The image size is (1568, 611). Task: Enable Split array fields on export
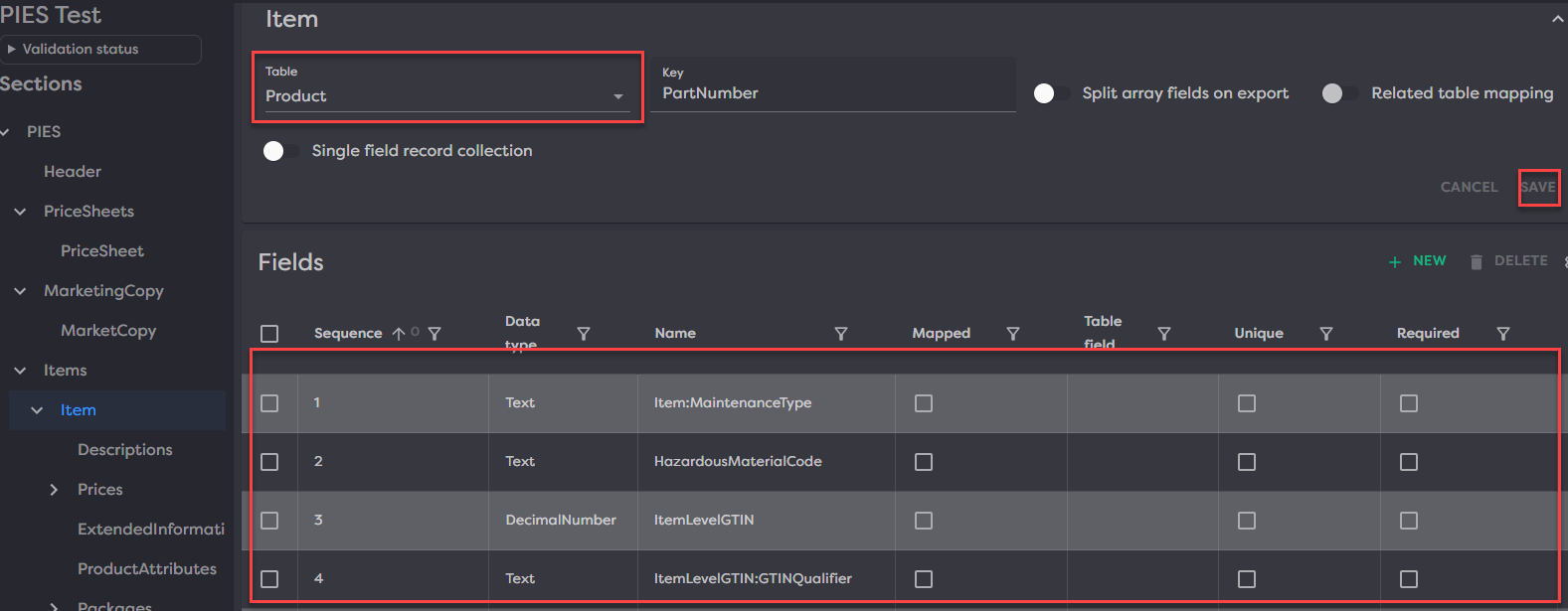tap(1052, 93)
